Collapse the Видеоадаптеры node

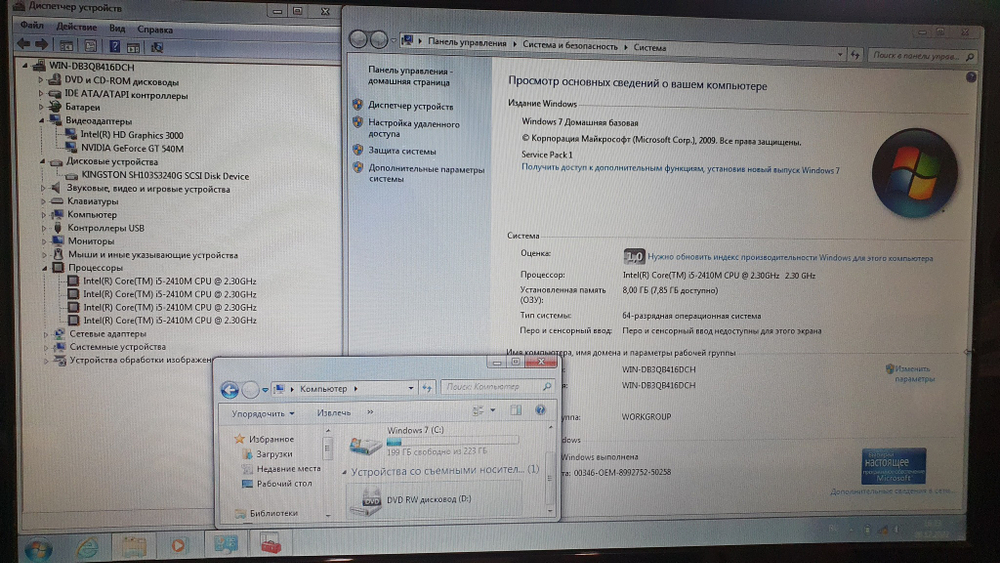41,121
